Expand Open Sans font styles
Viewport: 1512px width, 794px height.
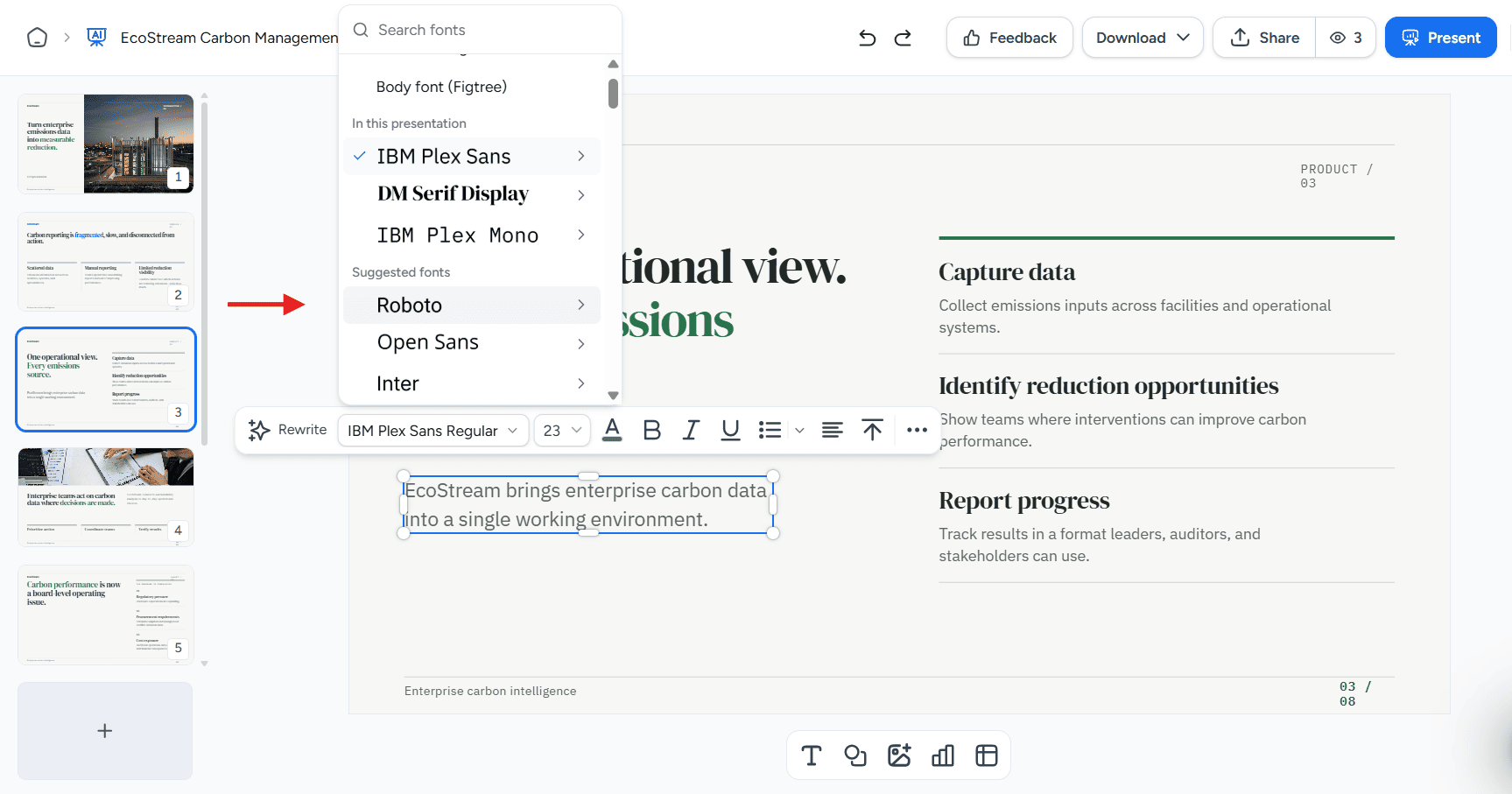click(581, 344)
